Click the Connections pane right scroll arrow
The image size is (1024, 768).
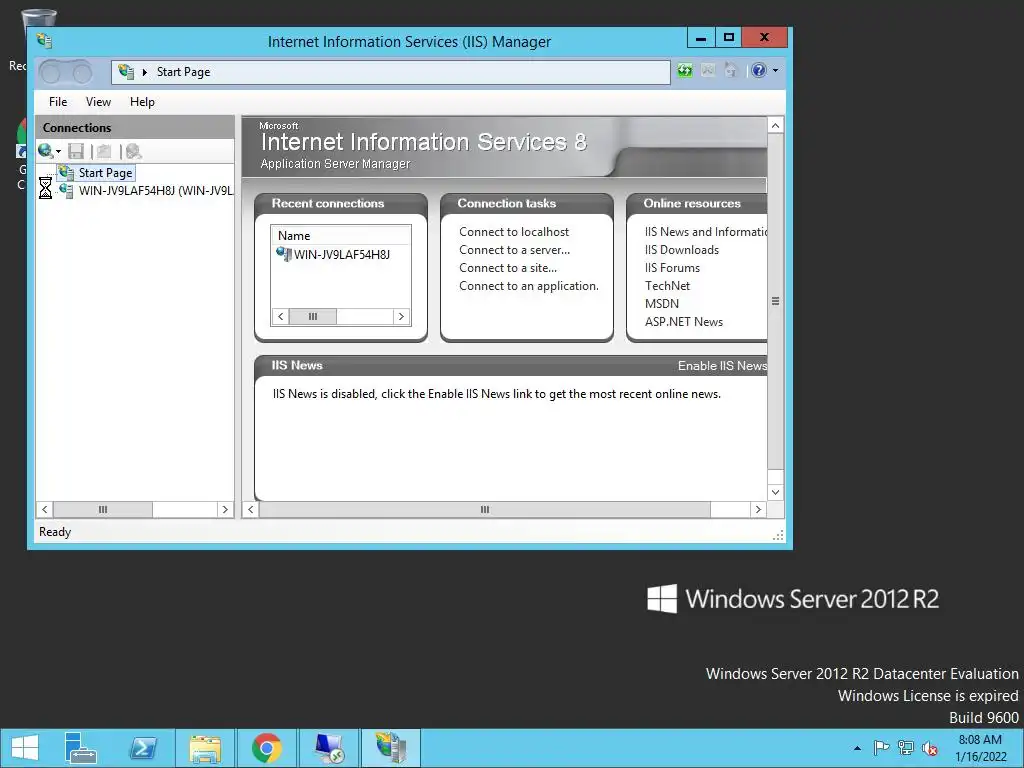[225, 509]
